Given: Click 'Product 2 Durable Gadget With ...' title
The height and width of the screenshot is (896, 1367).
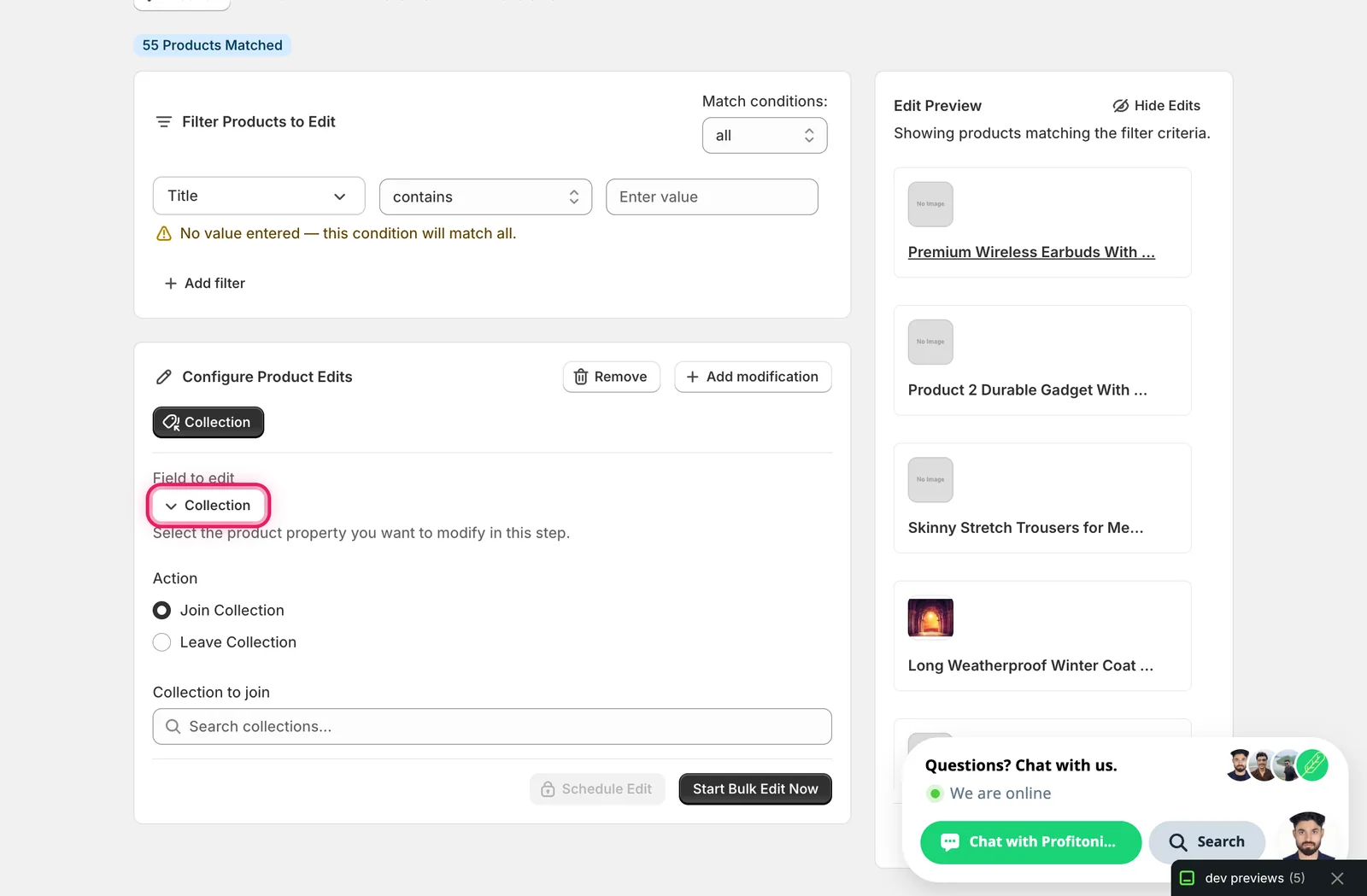Looking at the screenshot, I should tap(1027, 390).
